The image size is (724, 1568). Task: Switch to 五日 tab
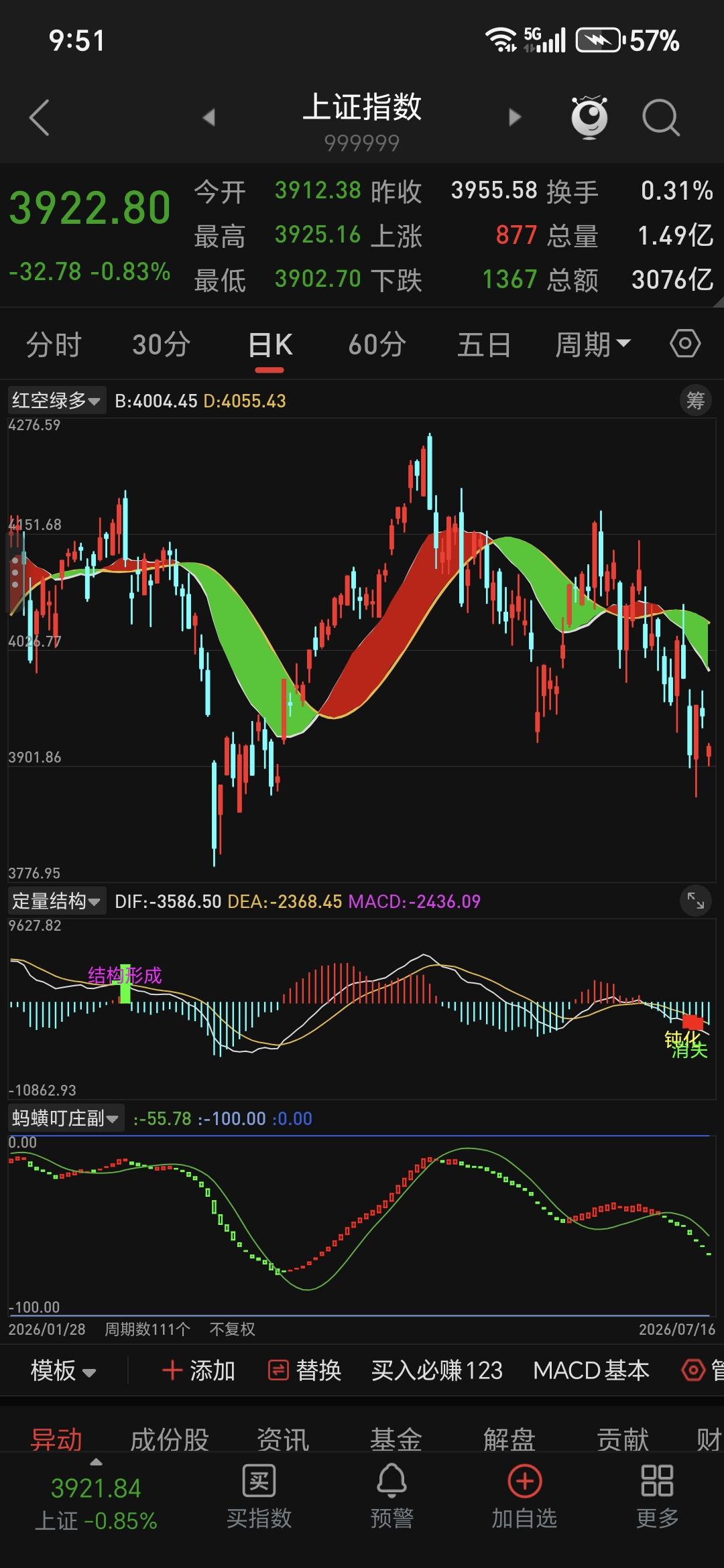[484, 344]
